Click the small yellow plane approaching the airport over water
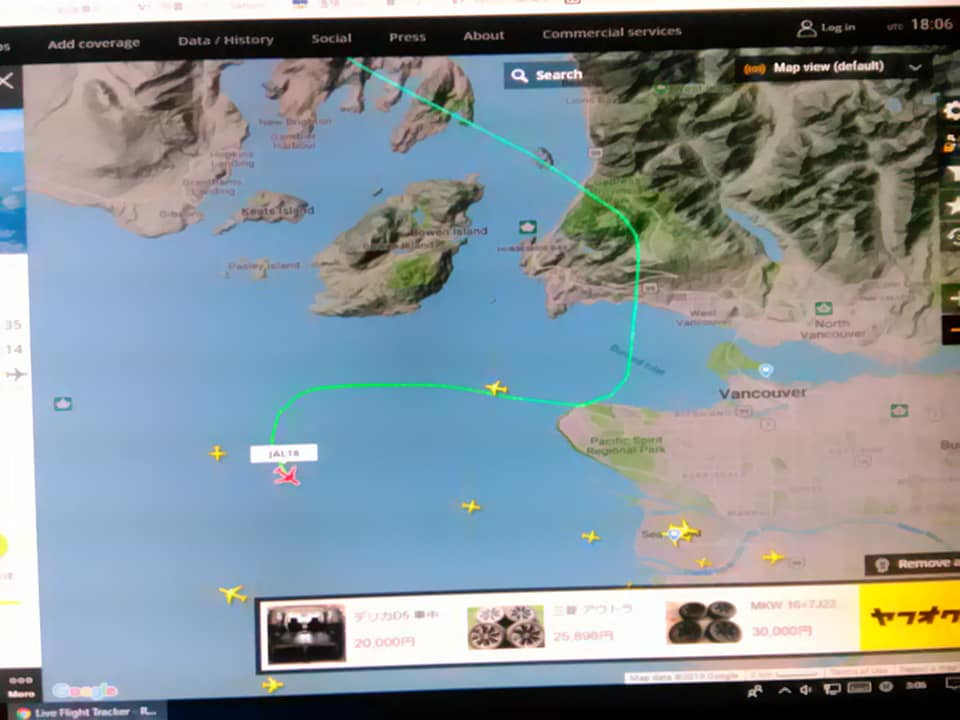Viewport: 960px width, 720px height. click(590, 537)
